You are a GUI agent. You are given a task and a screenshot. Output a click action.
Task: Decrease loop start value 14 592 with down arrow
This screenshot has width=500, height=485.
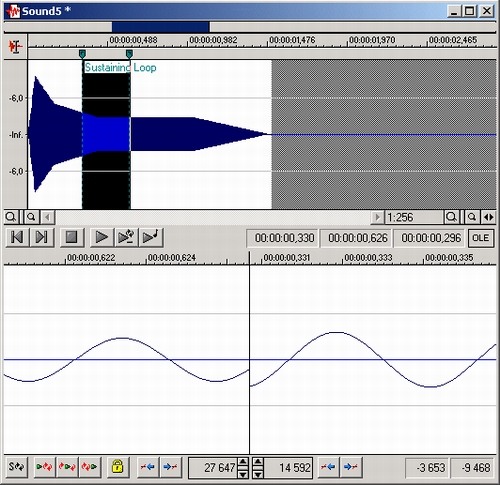coord(258,473)
